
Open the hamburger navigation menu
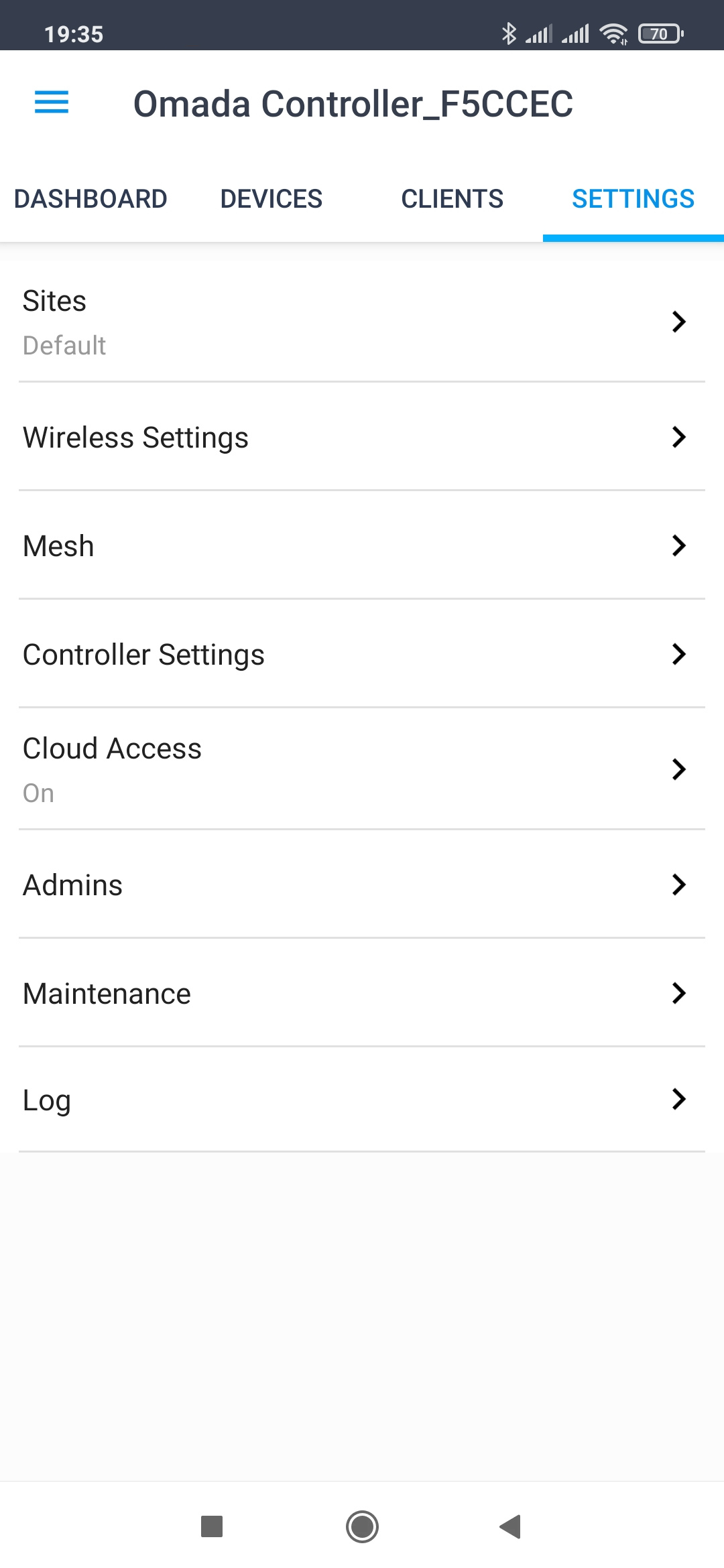tap(52, 103)
